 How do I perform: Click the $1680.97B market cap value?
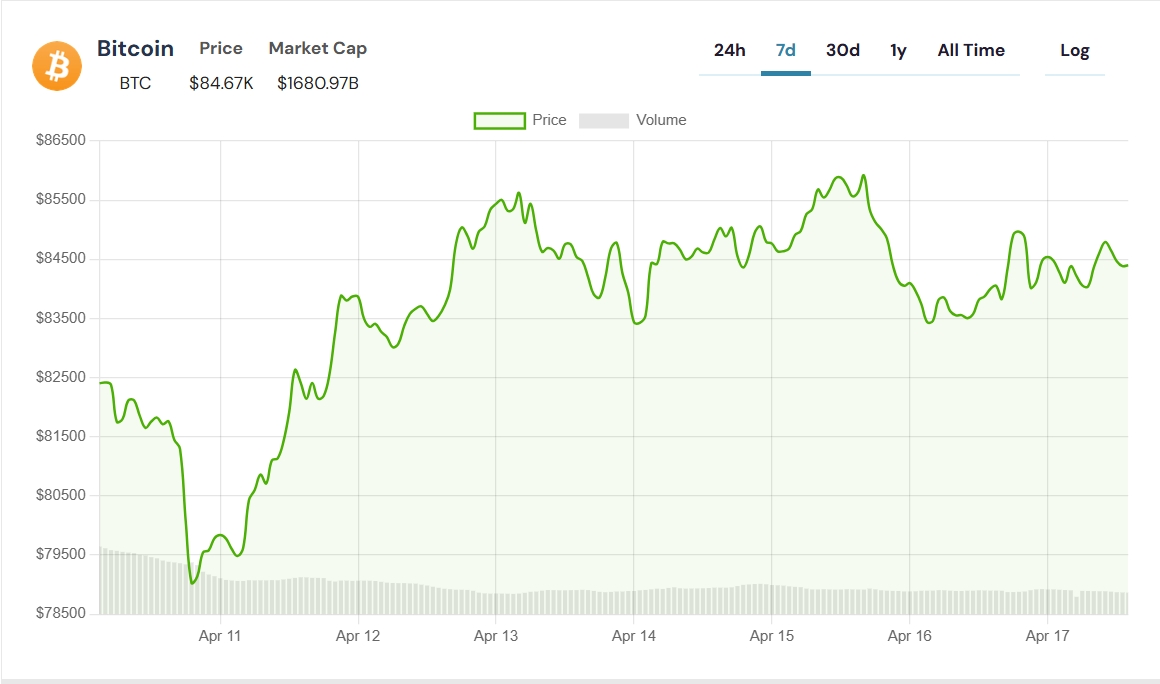pyautogui.click(x=318, y=84)
